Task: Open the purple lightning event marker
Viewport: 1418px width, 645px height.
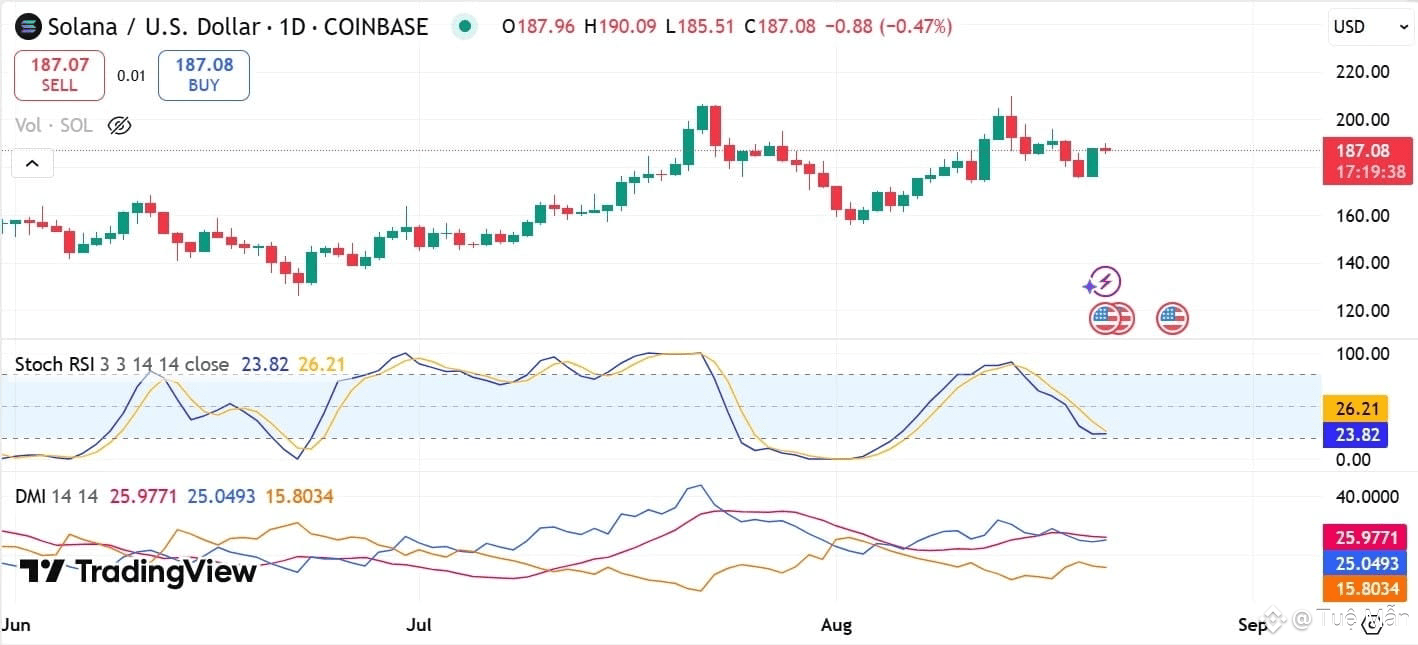Action: click(1104, 282)
